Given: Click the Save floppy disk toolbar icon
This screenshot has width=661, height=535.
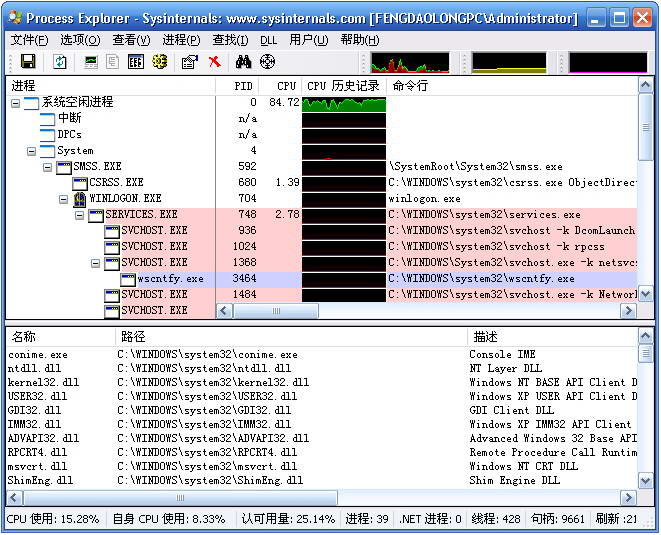Looking at the screenshot, I should pyautogui.click(x=28, y=62).
